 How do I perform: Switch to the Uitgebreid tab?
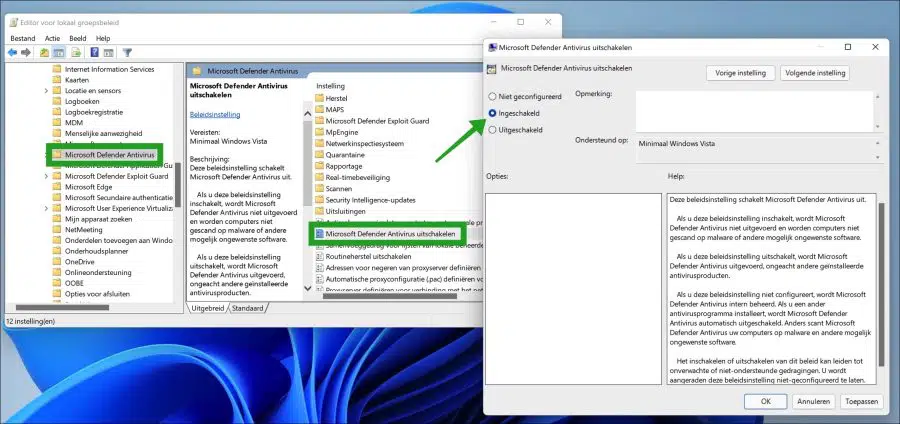coord(208,308)
